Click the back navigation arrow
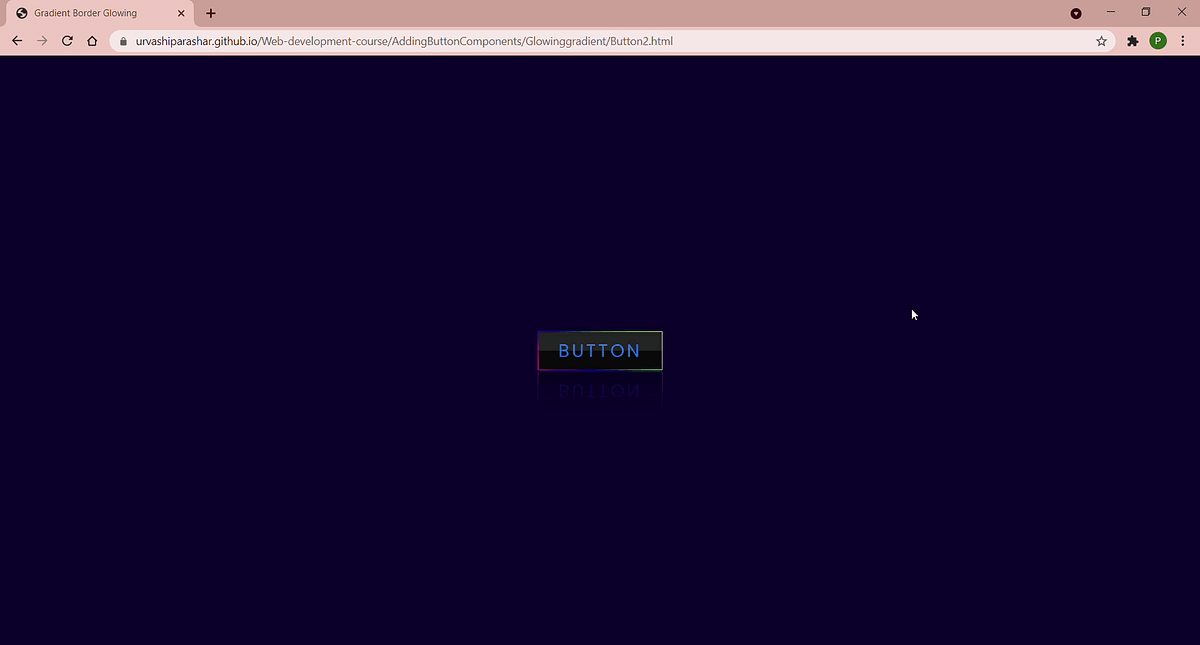The width and height of the screenshot is (1200, 645). (x=17, y=41)
